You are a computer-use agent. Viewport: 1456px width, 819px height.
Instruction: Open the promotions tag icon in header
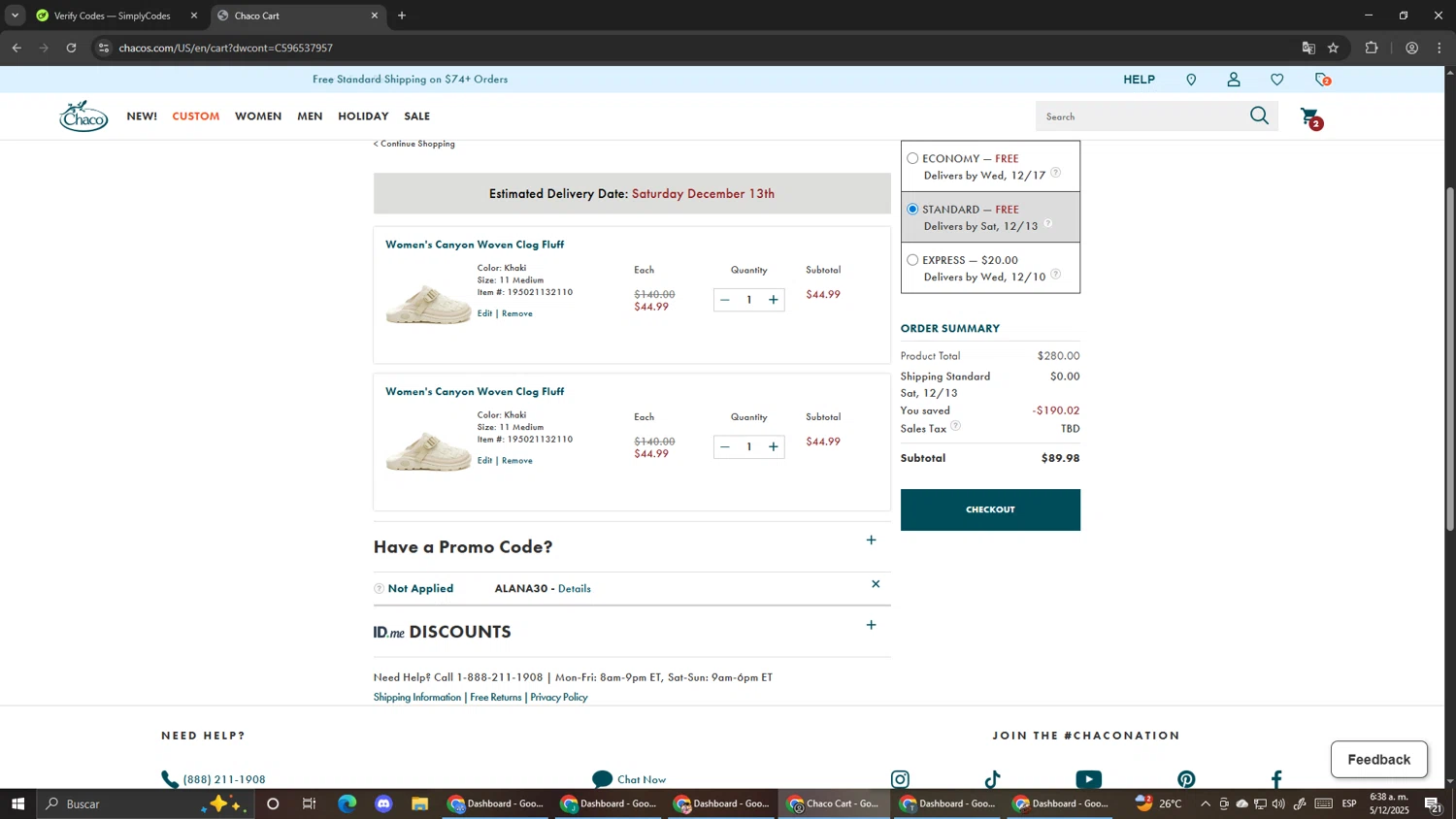(x=1322, y=80)
